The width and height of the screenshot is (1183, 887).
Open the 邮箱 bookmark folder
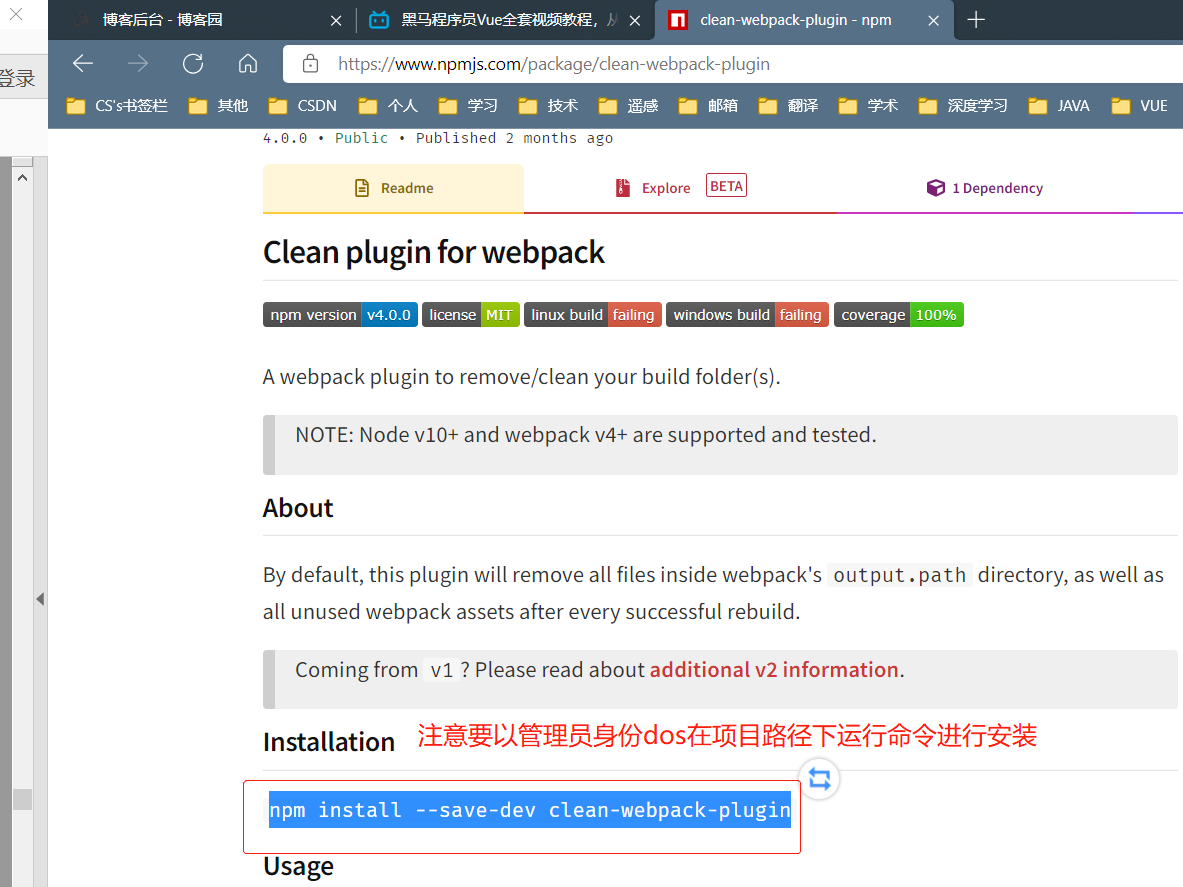tap(708, 106)
